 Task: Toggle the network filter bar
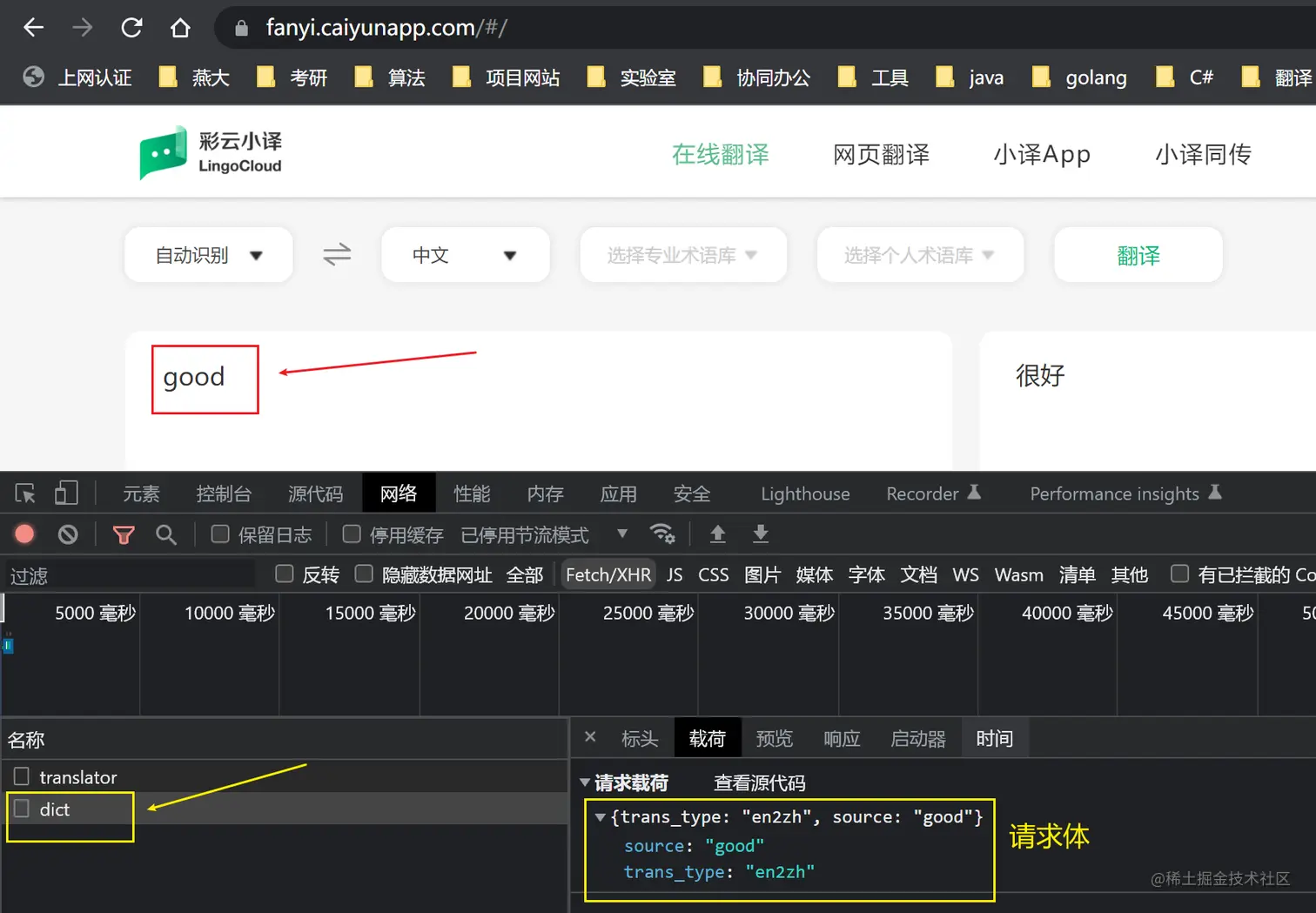pyautogui.click(x=124, y=534)
